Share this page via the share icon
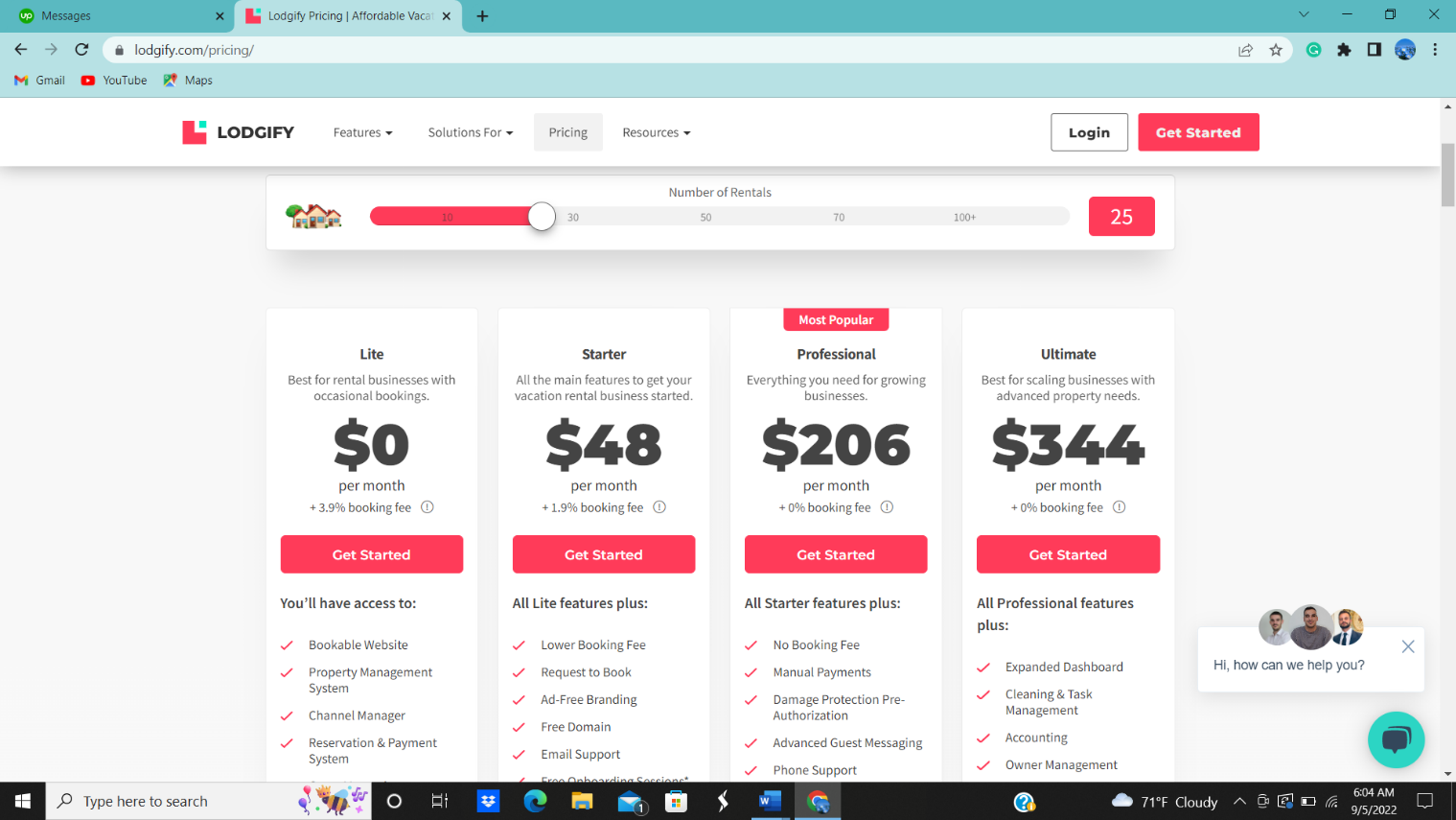The width and height of the screenshot is (1456, 820). [x=1245, y=50]
